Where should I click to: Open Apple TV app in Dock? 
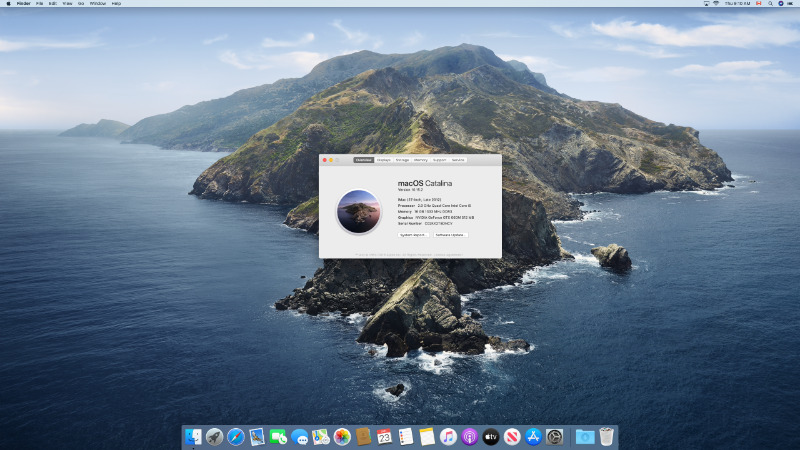pos(491,437)
